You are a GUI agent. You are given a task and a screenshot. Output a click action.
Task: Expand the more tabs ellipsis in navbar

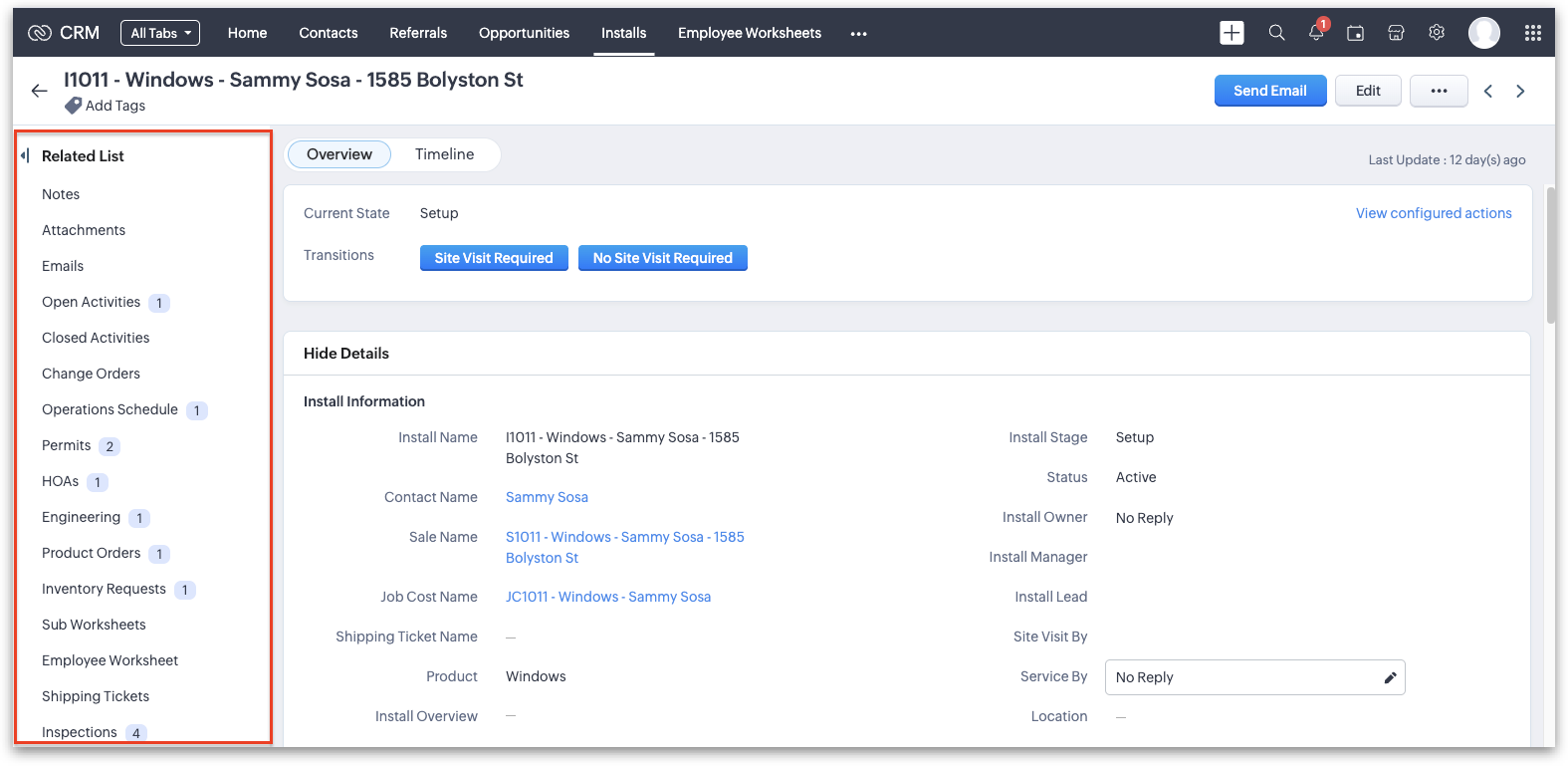point(858,34)
